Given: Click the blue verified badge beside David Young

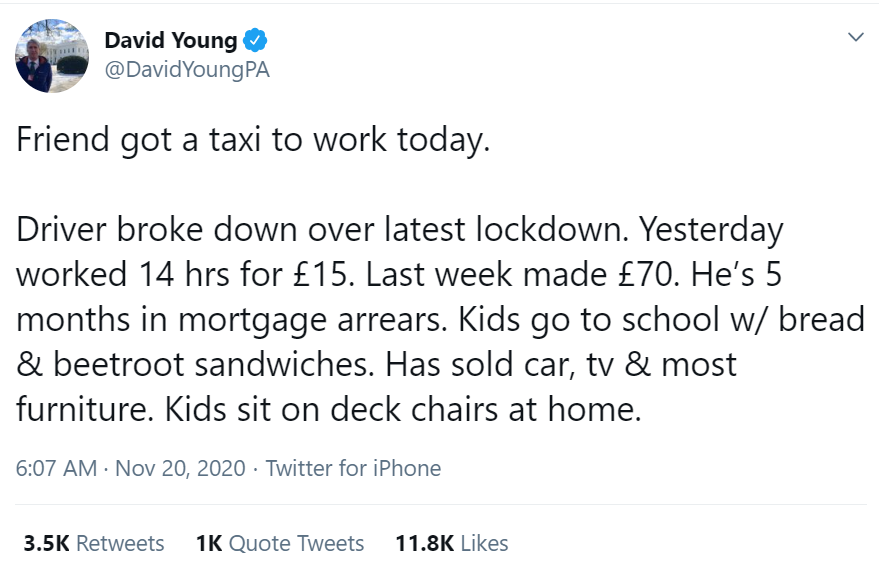Looking at the screenshot, I should click(256, 41).
